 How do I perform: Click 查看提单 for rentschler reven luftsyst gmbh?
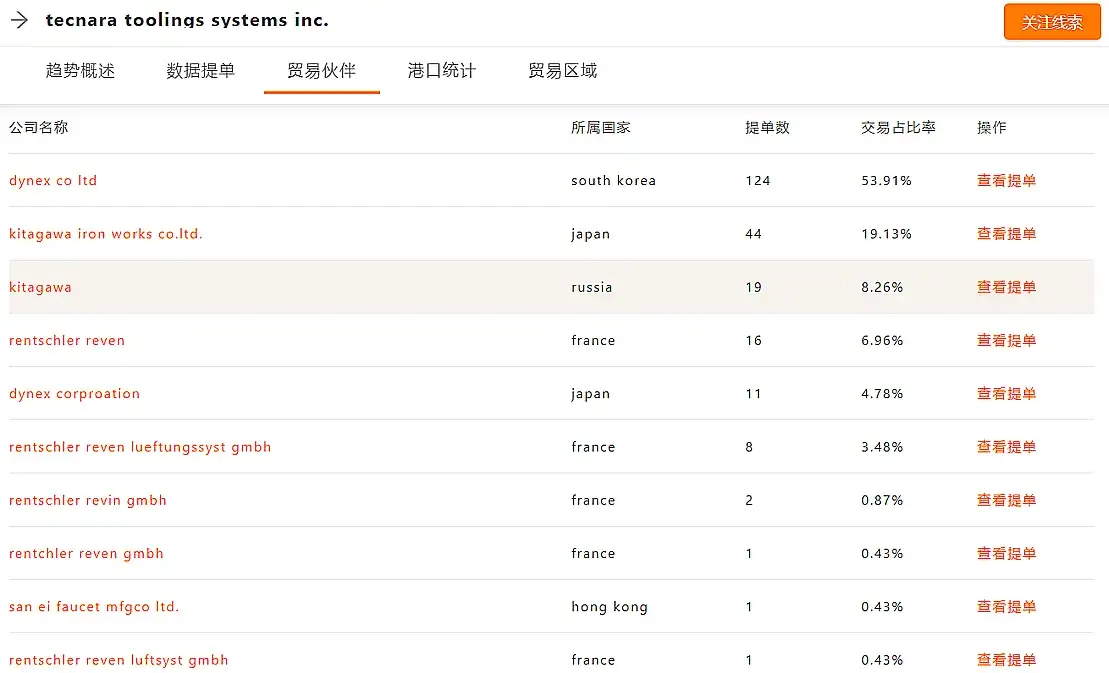[1006, 660]
